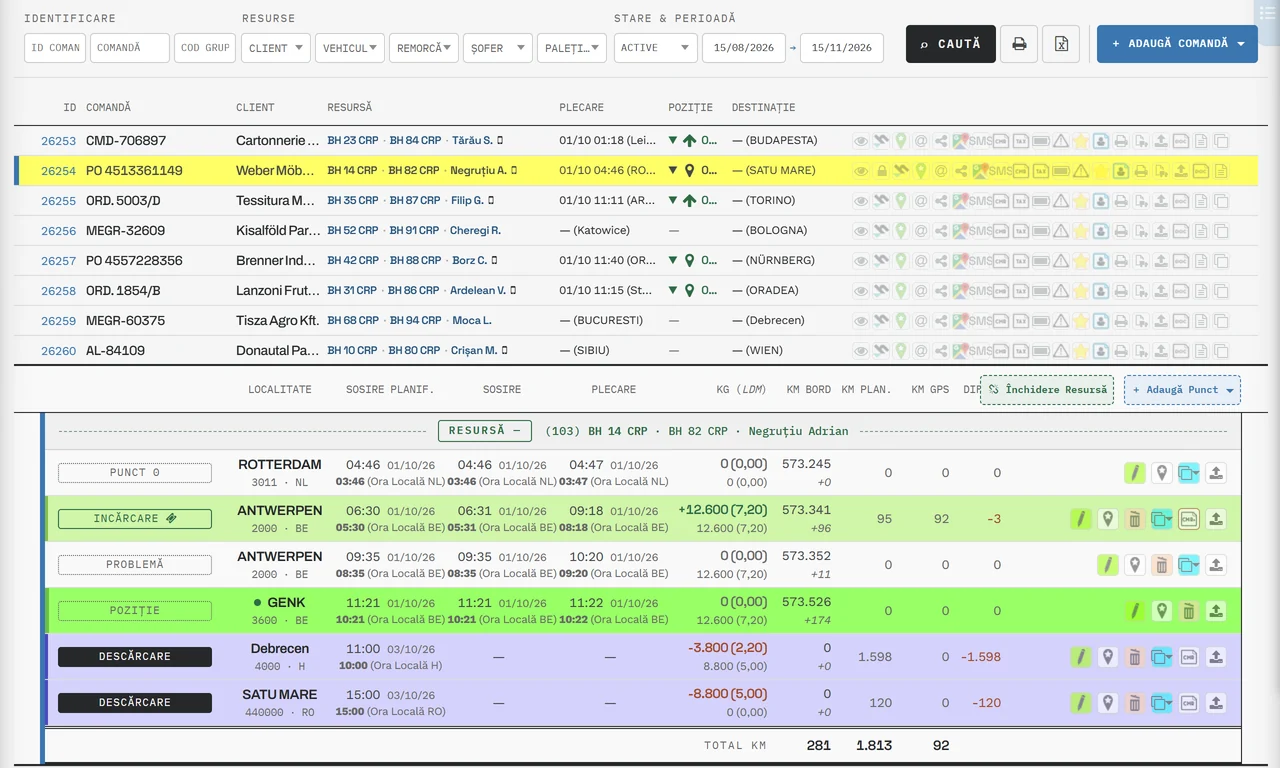Toggle the eye icon in the CMD-706897 row

pyautogui.click(x=861, y=141)
